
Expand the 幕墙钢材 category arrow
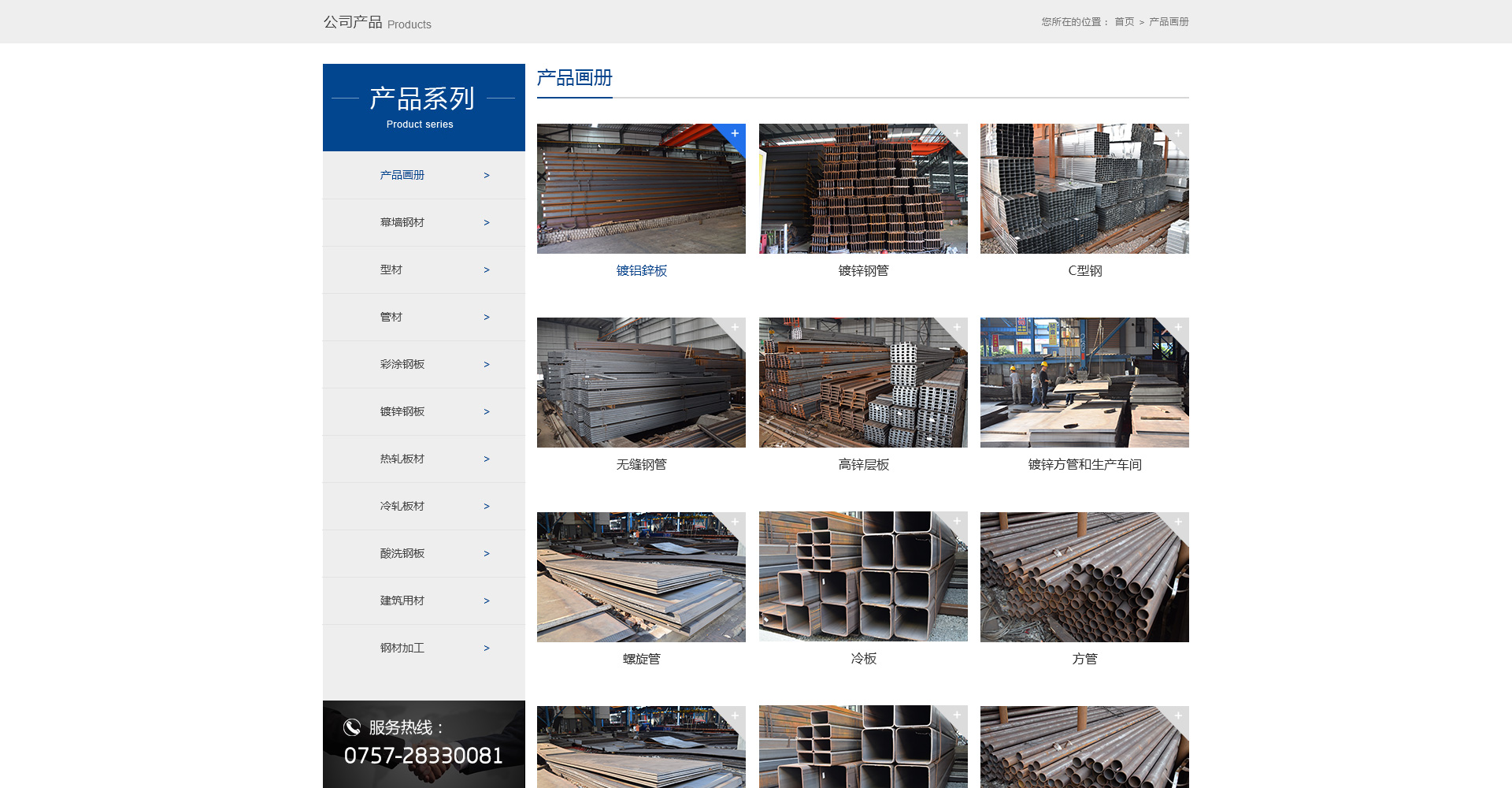487,223
